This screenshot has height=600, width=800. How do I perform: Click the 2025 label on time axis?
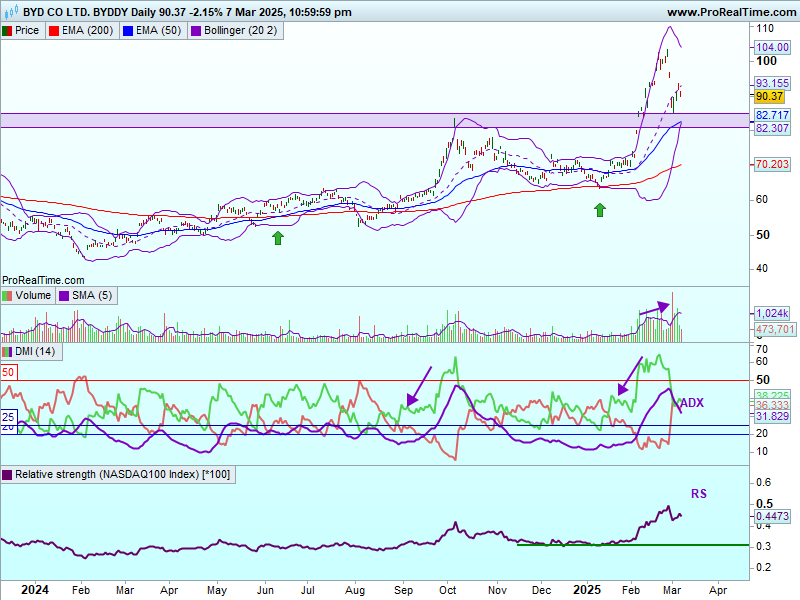(586, 591)
